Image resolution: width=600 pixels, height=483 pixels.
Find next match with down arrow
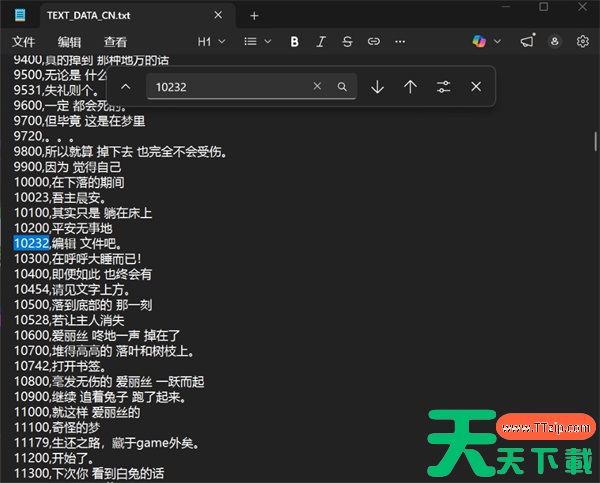click(x=377, y=87)
